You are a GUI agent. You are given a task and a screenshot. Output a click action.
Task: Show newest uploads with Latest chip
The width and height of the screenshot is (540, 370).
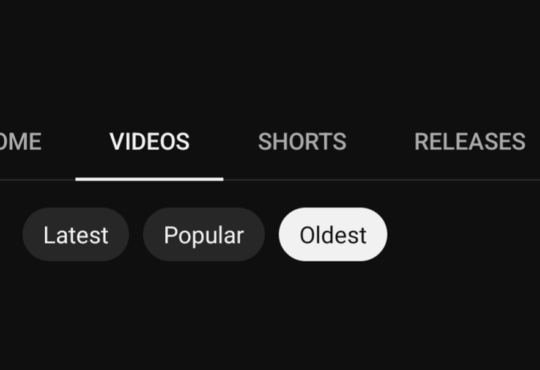[x=76, y=235]
